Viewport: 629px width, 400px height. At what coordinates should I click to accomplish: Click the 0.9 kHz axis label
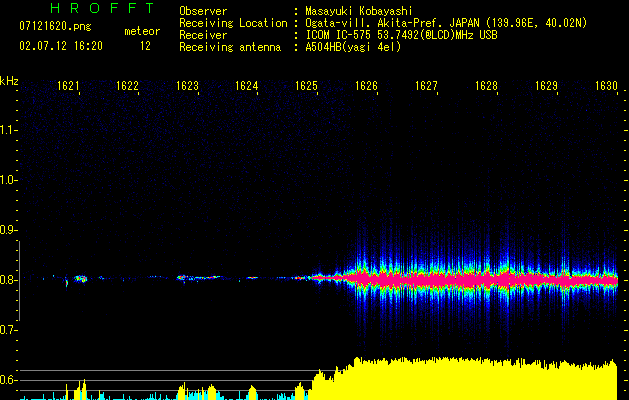8,230
